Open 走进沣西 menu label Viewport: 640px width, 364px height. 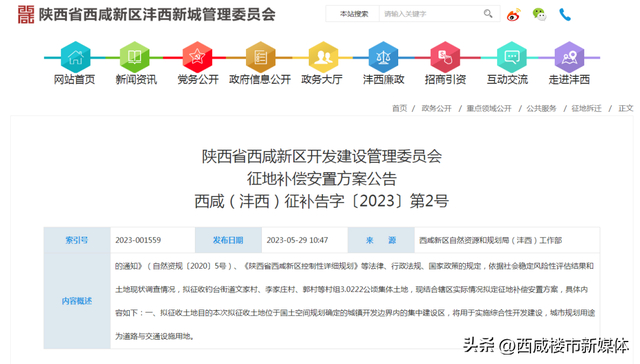569,80
